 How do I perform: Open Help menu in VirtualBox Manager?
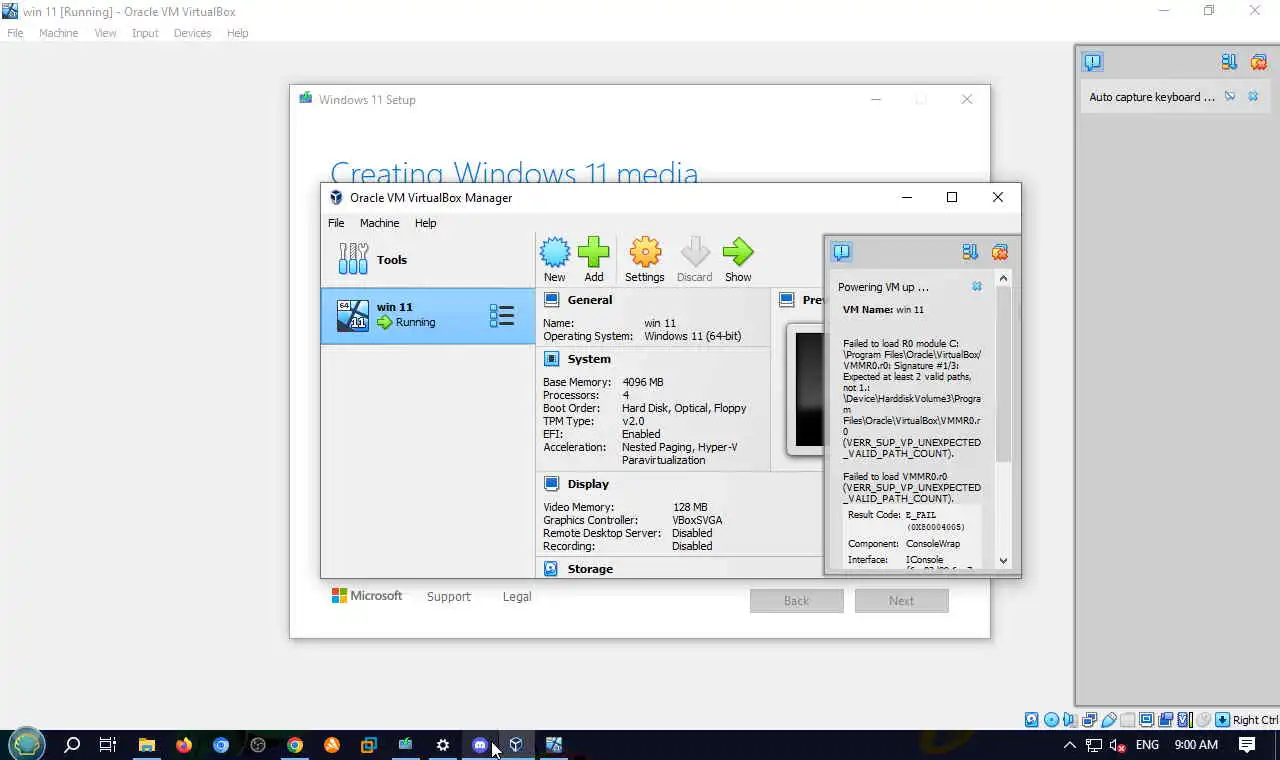[x=425, y=223]
